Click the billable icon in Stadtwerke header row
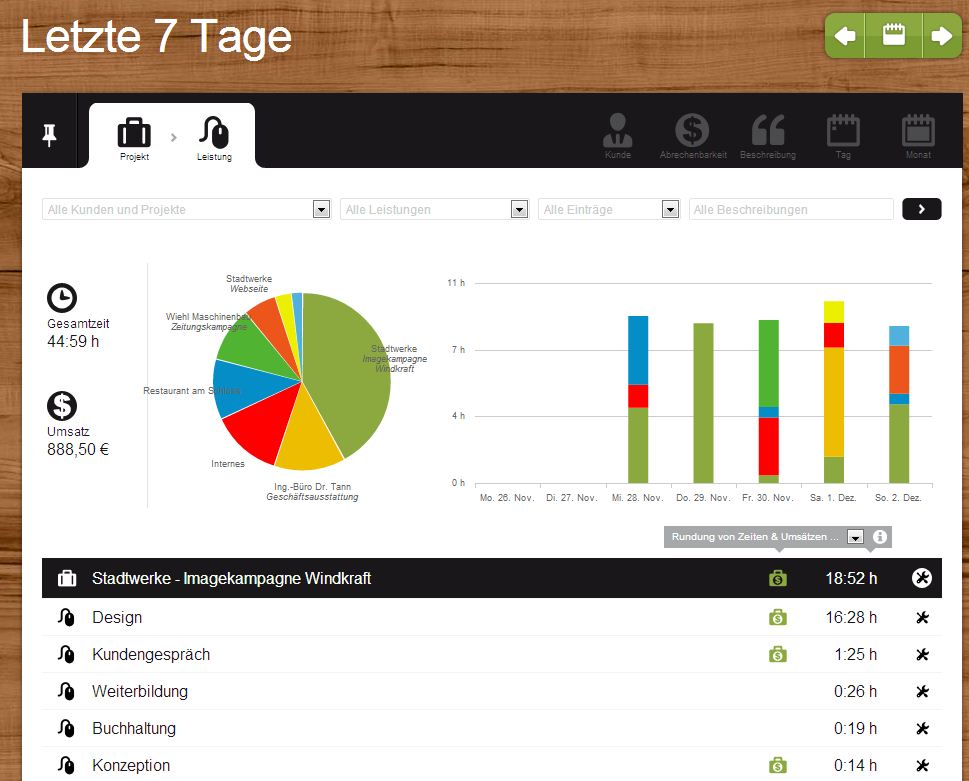 (x=777, y=578)
